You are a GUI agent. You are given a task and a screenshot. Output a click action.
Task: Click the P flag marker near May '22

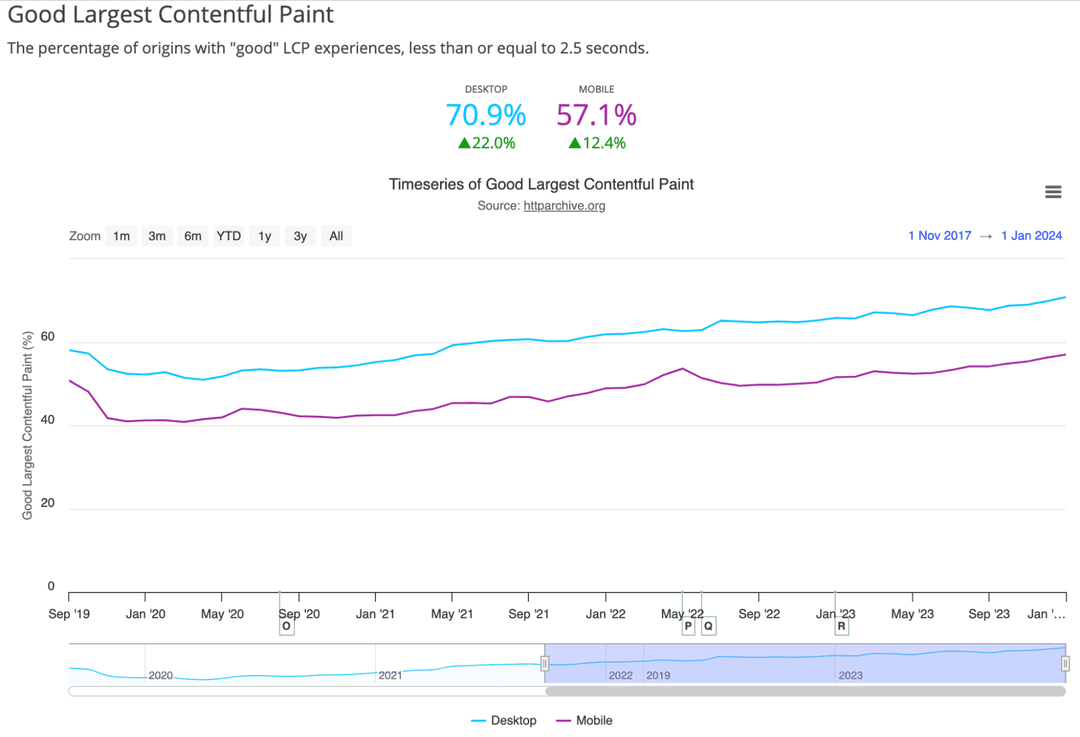click(687, 626)
